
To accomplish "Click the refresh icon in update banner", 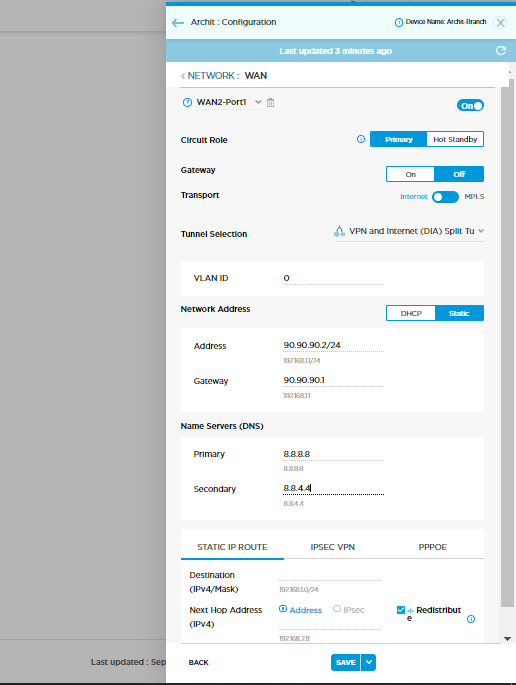I will [501, 51].
